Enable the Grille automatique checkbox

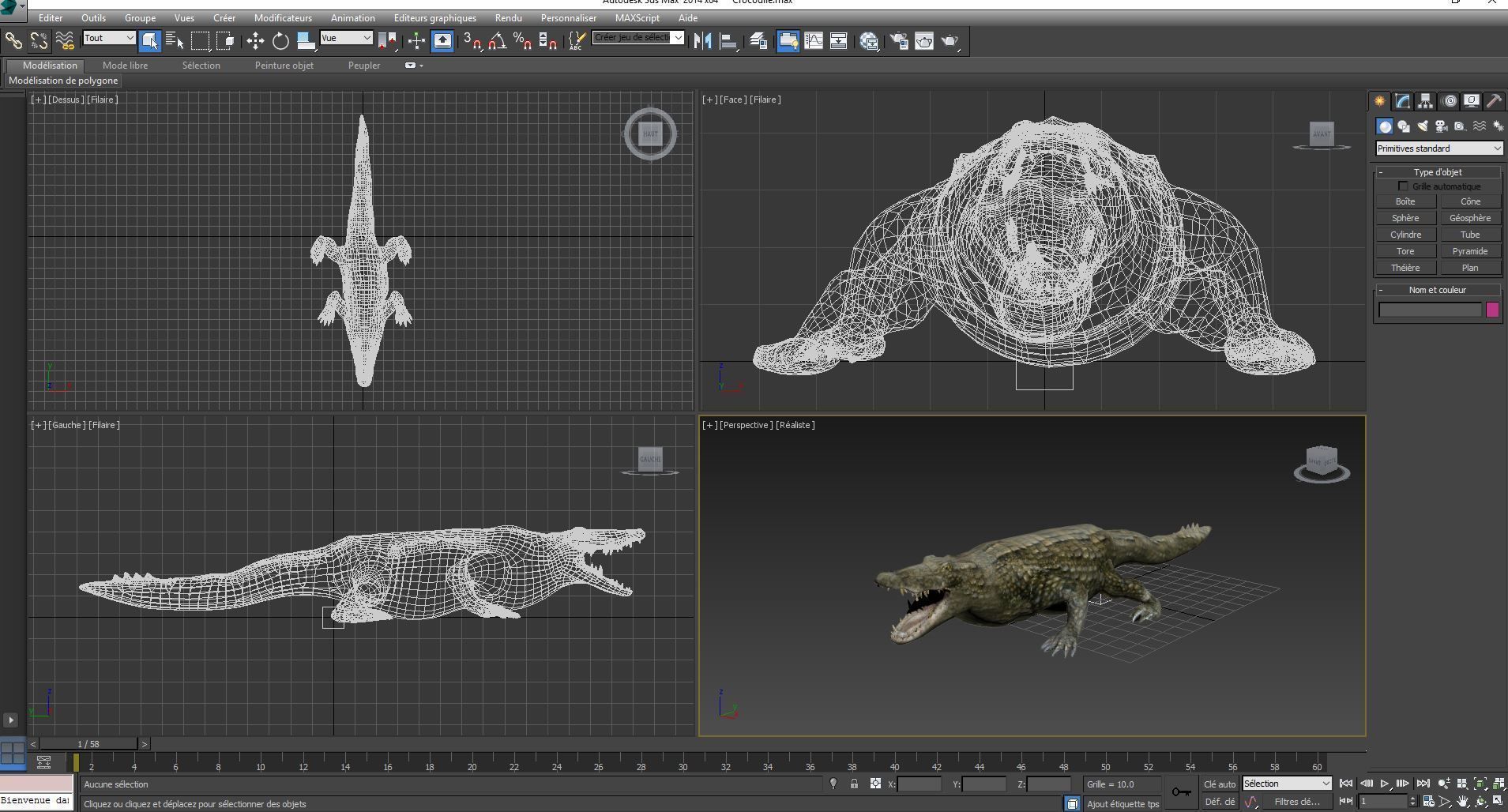(x=1403, y=186)
